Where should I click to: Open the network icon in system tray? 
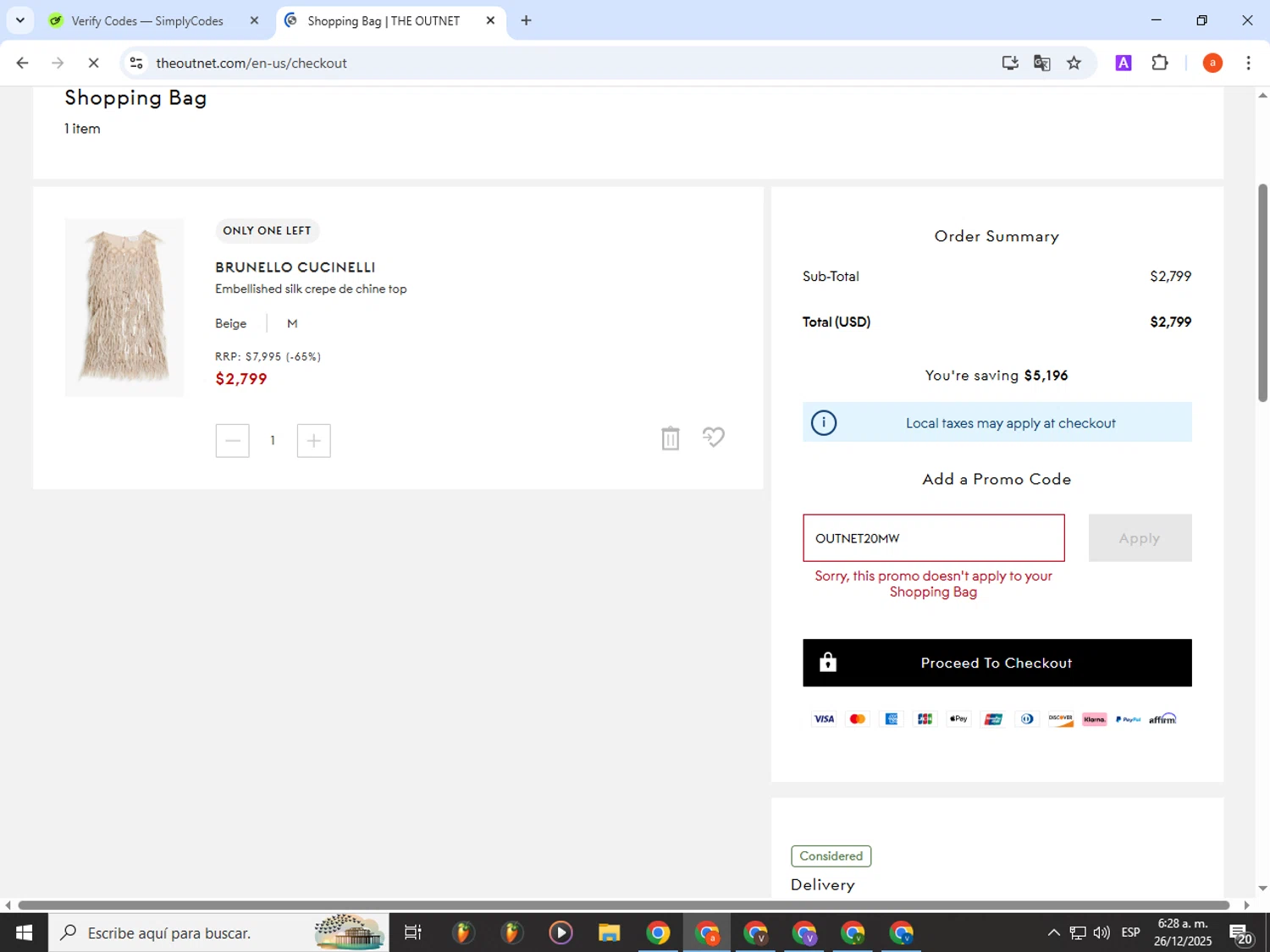point(1077,933)
